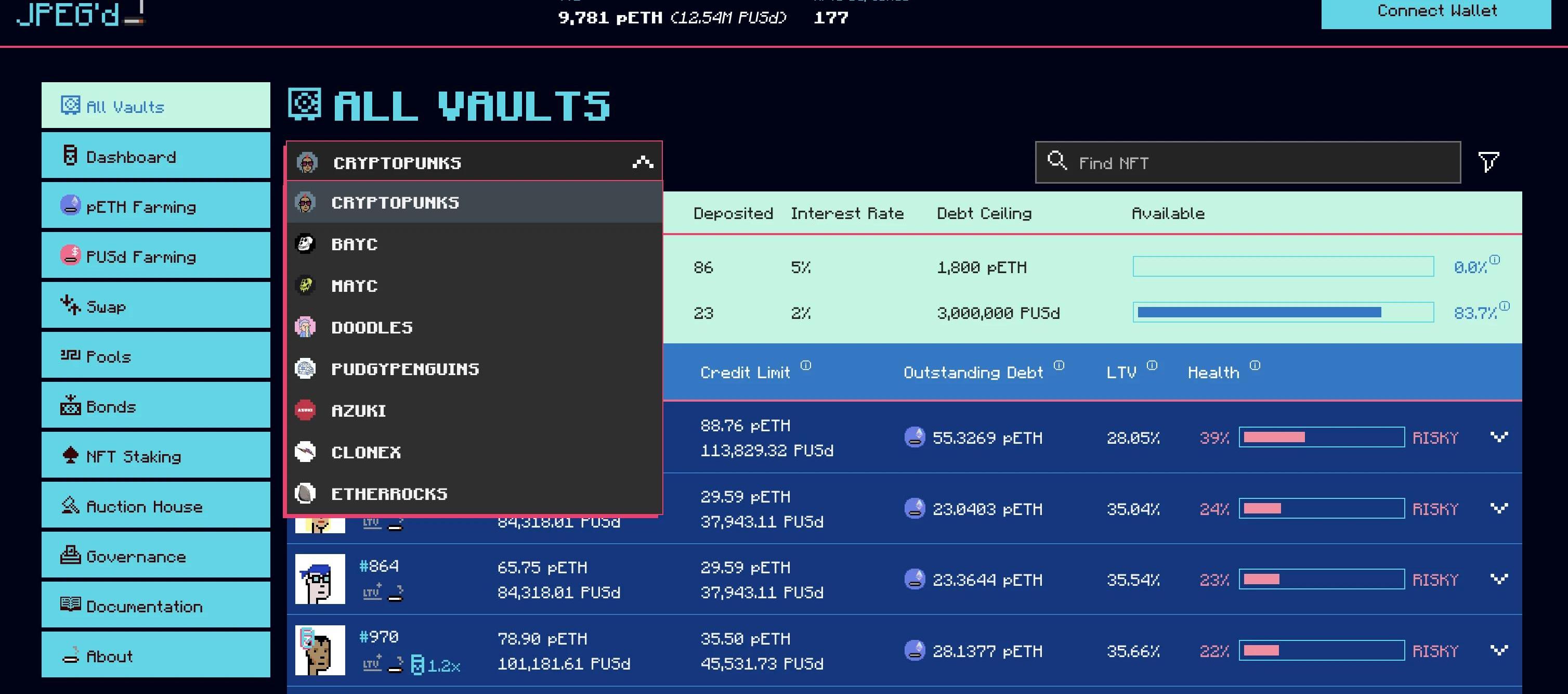The height and width of the screenshot is (694, 1568).
Task: Click the vault icon beside All Vaults sidebar item
Action: 70,106
